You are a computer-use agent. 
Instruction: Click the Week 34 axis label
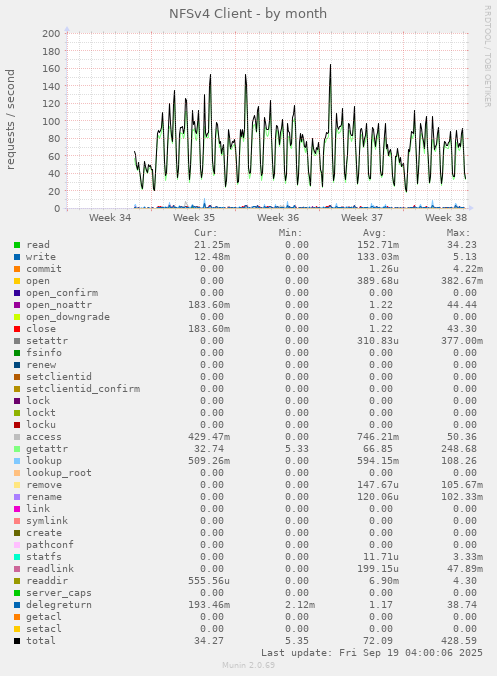110,217
